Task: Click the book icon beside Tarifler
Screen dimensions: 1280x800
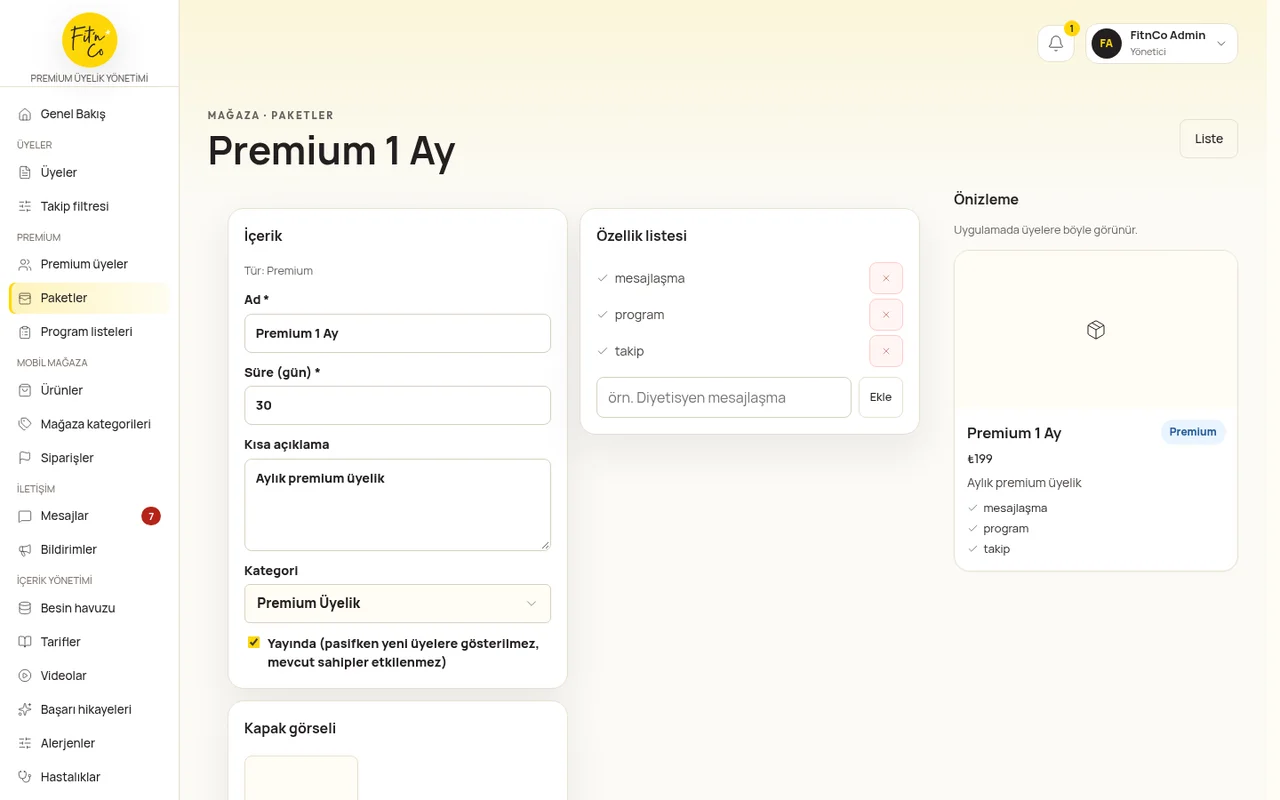Action: pyautogui.click(x=25, y=642)
